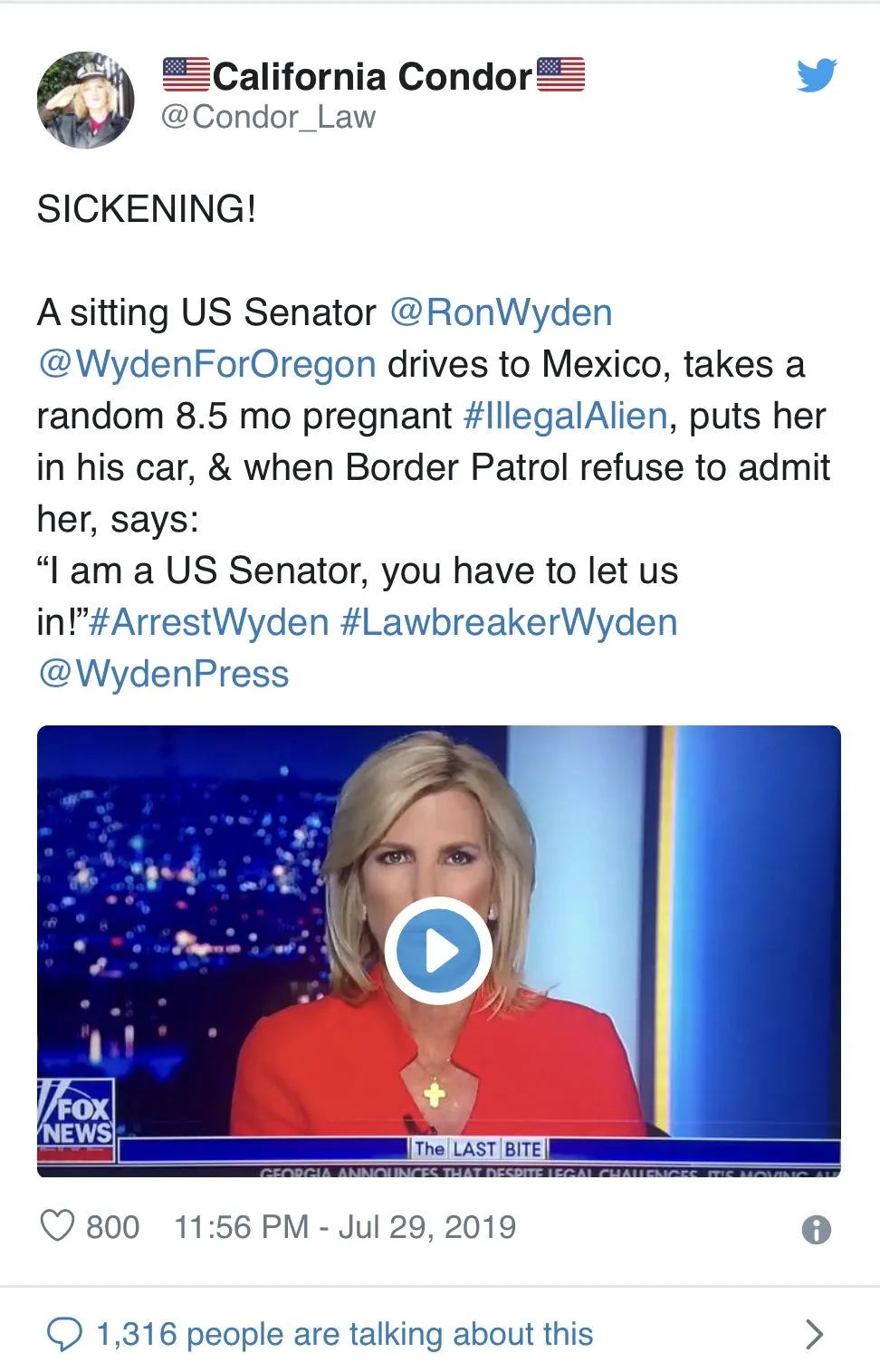Play the embedded Fox News video
Screen dimensions: 880x1372
439,951
